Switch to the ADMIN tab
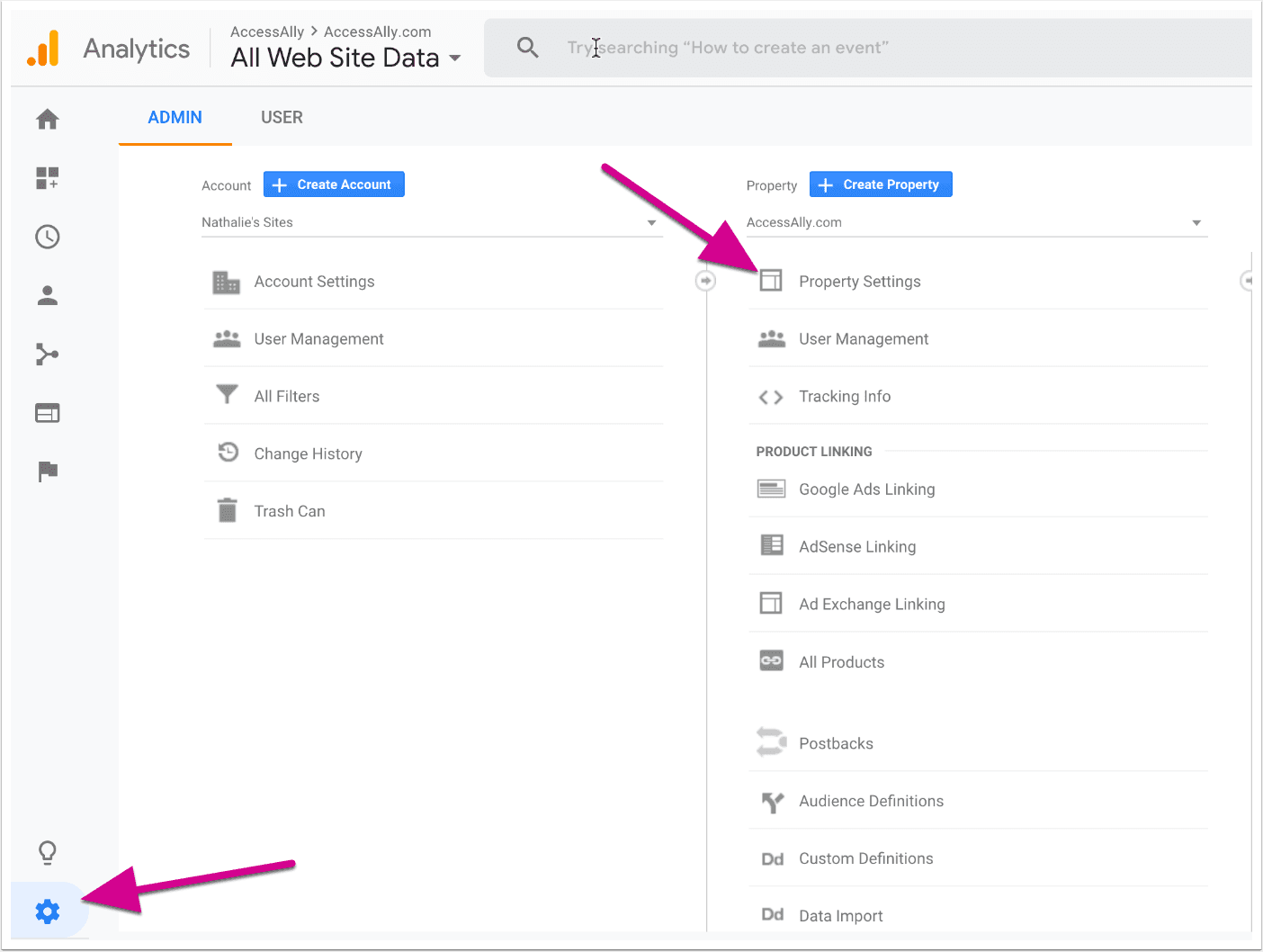Image resolution: width=1263 pixels, height=952 pixels. point(175,118)
